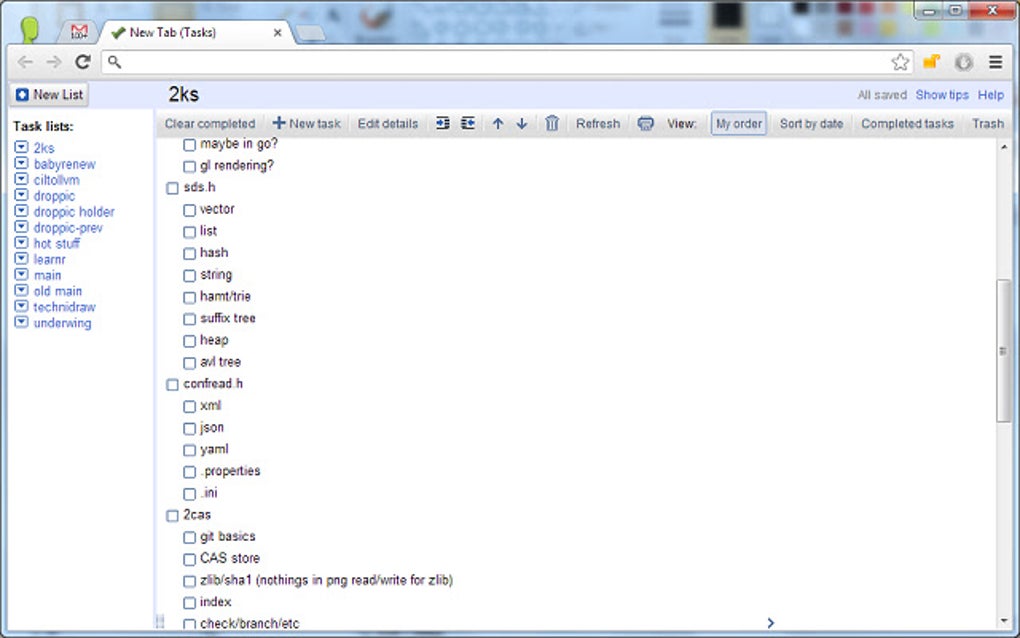Image resolution: width=1020 pixels, height=638 pixels.
Task: Move task up with arrow icon
Action: point(498,124)
